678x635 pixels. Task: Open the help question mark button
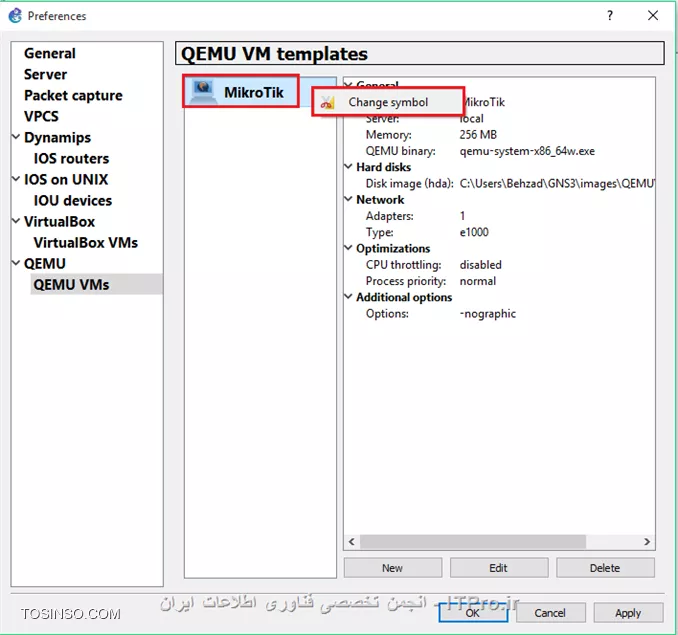pos(610,16)
